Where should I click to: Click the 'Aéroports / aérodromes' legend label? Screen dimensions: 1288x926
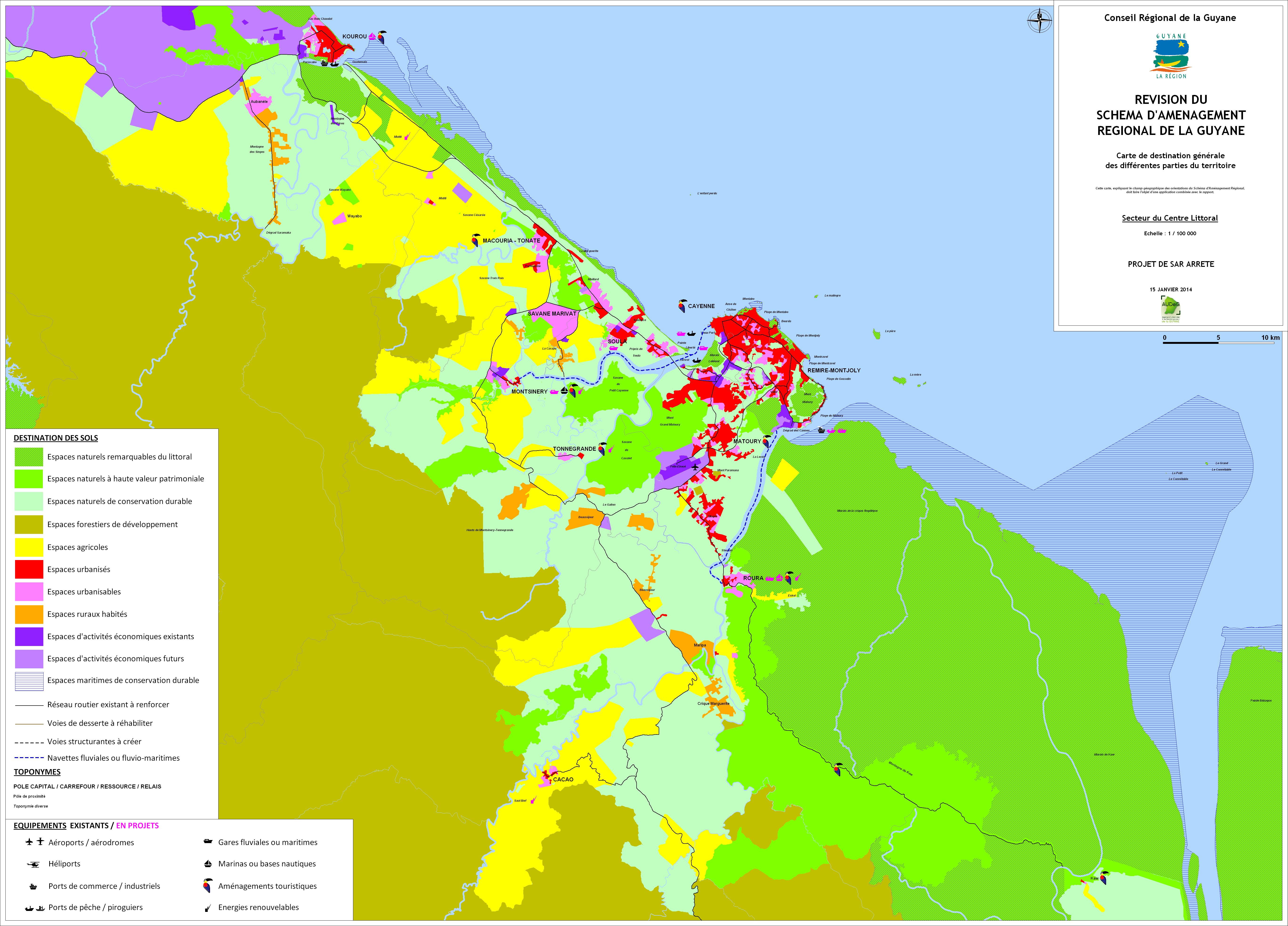91,843
